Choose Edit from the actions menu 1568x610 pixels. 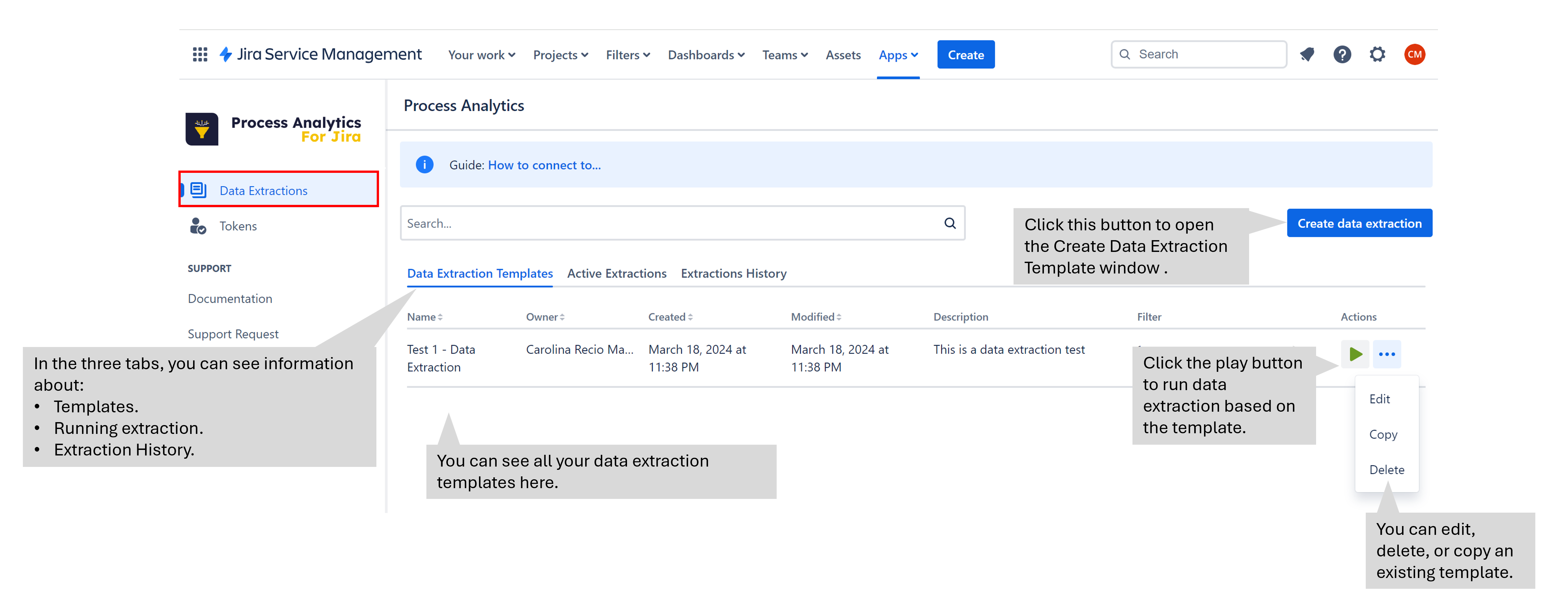click(x=1379, y=399)
